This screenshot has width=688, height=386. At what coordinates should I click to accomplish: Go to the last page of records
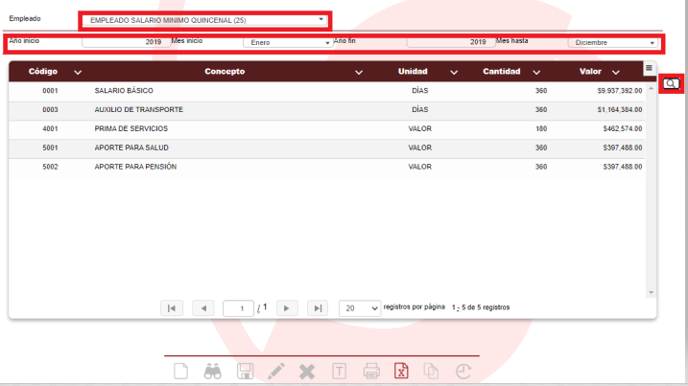point(318,308)
